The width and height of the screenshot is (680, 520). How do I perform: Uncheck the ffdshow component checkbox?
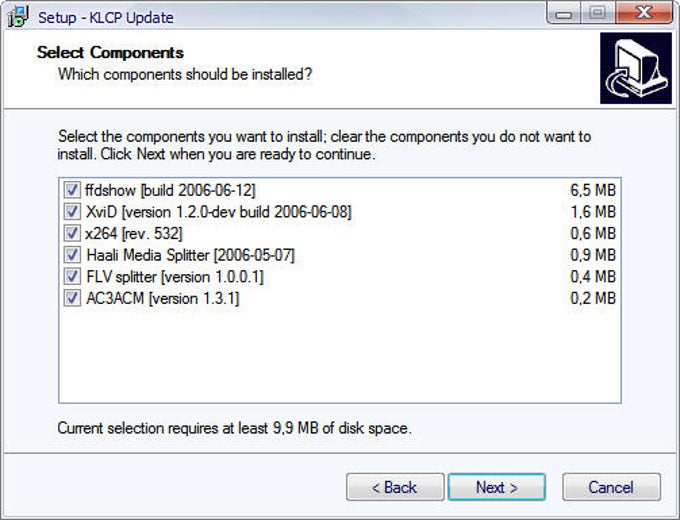pyautogui.click(x=72, y=190)
